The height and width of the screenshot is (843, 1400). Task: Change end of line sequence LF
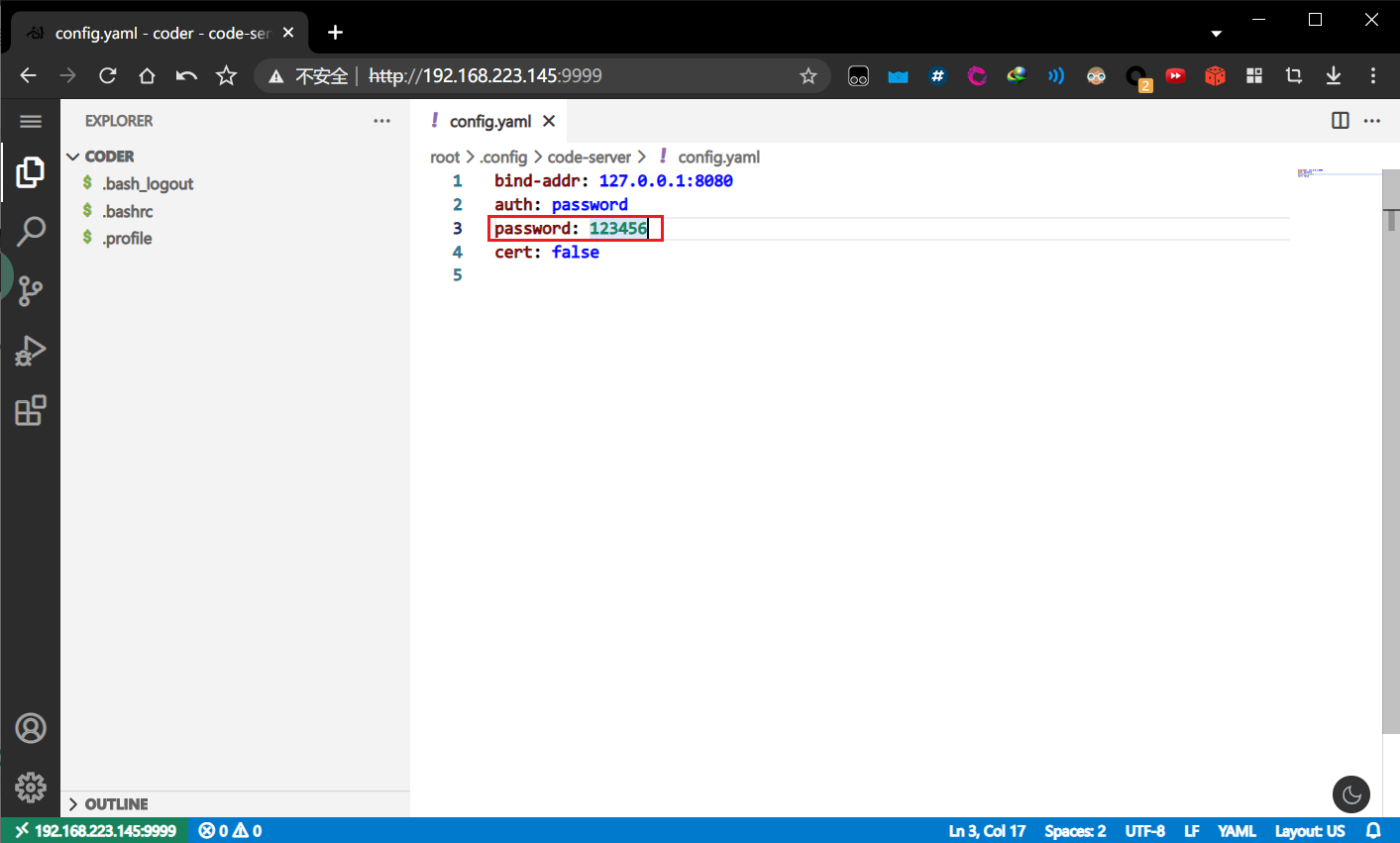[x=1192, y=831]
